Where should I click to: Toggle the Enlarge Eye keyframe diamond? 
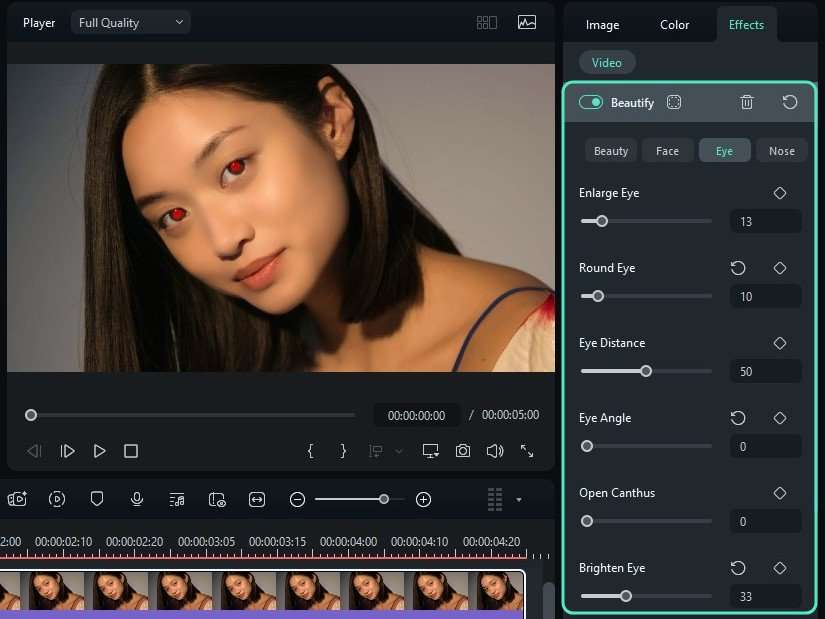pyautogui.click(x=780, y=193)
